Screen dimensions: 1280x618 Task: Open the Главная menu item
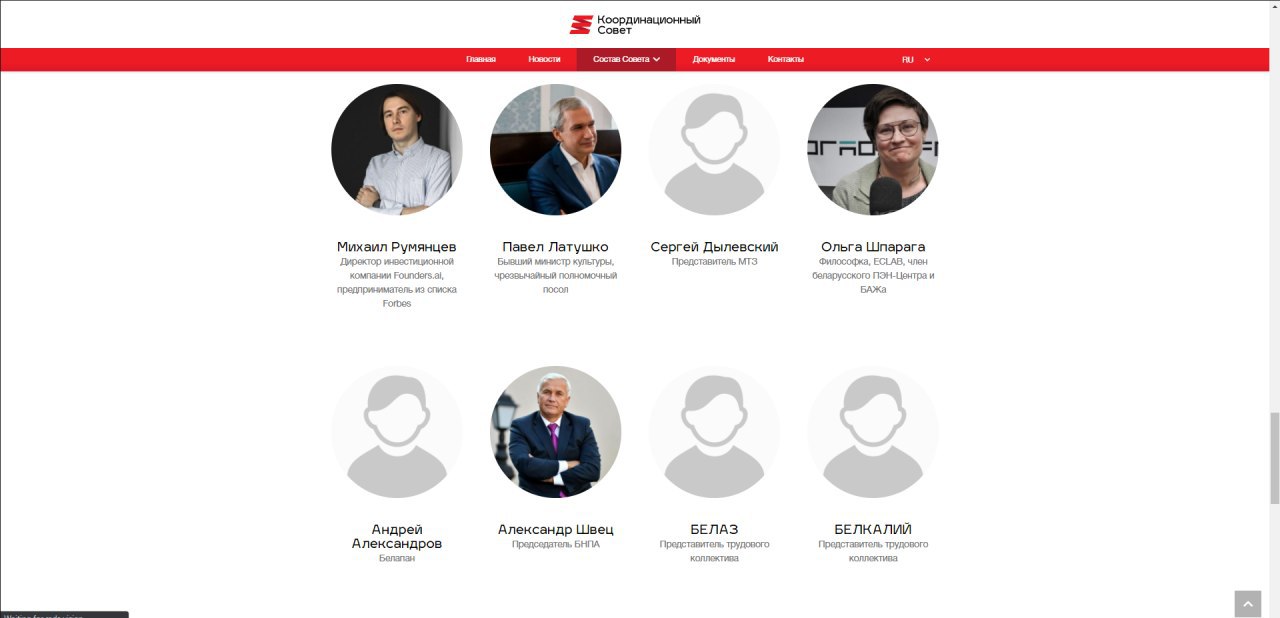click(481, 59)
